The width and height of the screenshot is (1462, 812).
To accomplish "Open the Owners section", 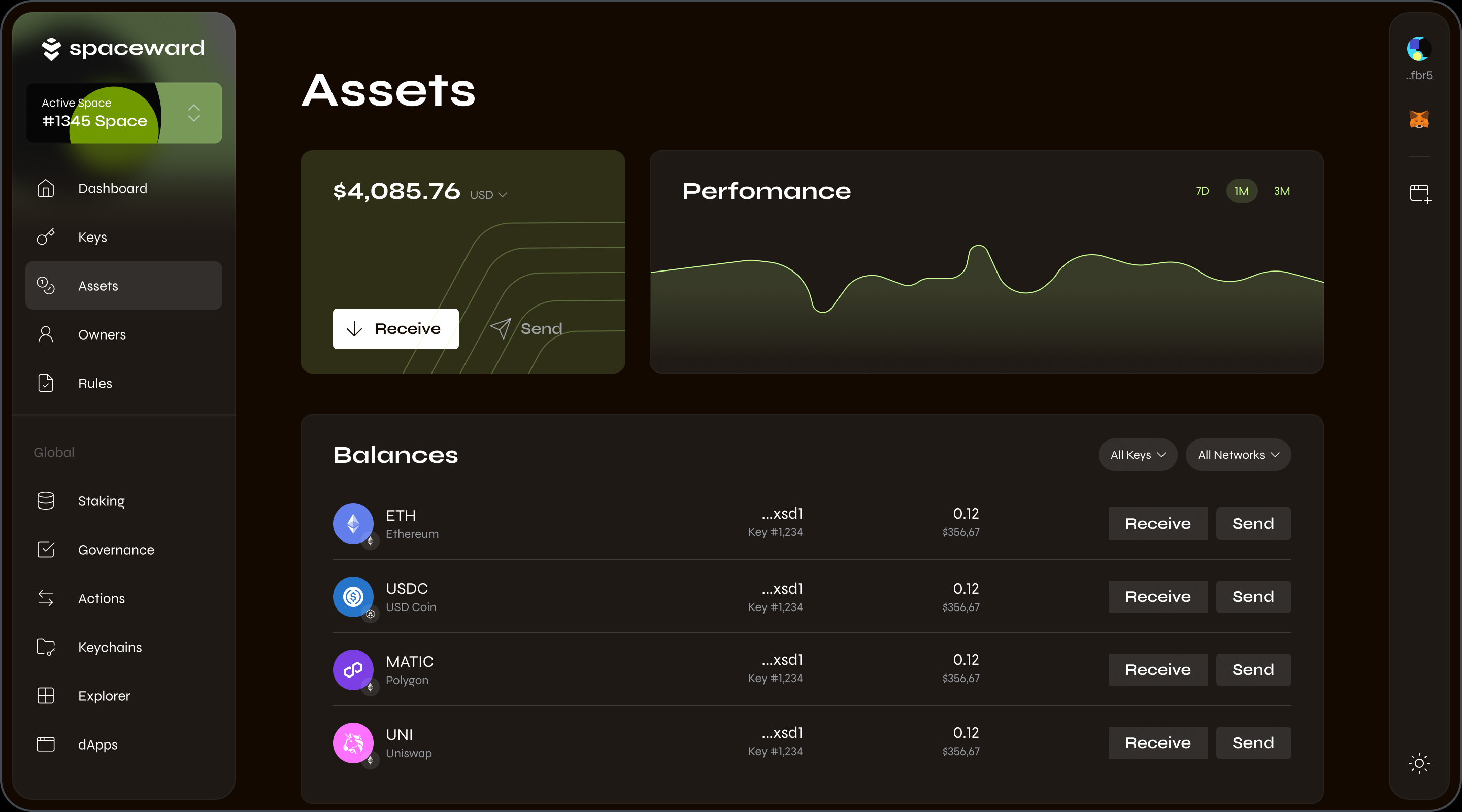I will [102, 334].
